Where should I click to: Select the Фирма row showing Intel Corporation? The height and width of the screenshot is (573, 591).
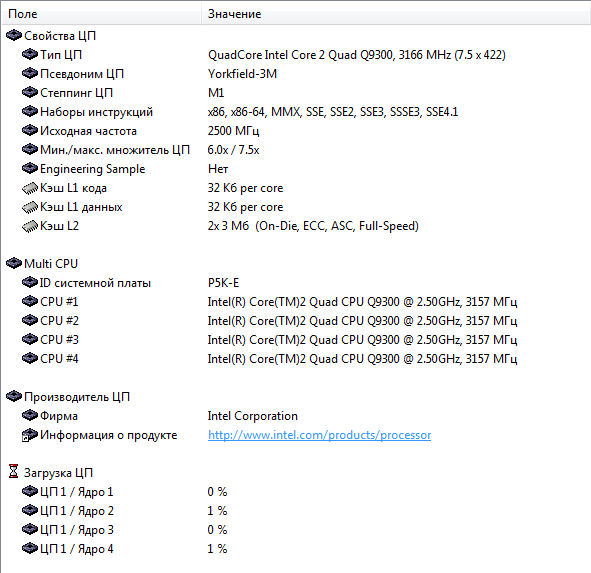click(x=296, y=416)
